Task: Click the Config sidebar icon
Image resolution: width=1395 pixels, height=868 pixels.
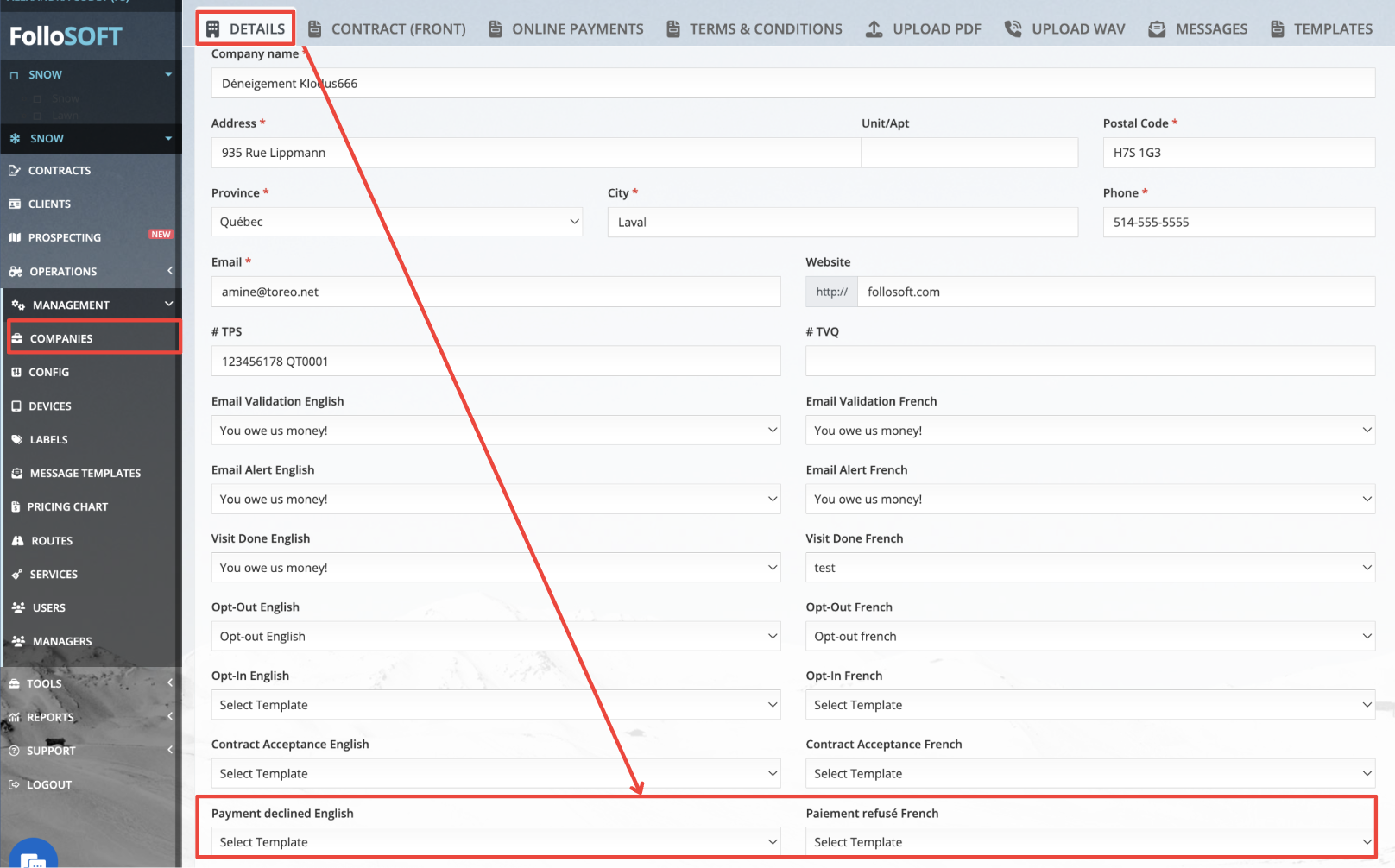Action: (16, 372)
